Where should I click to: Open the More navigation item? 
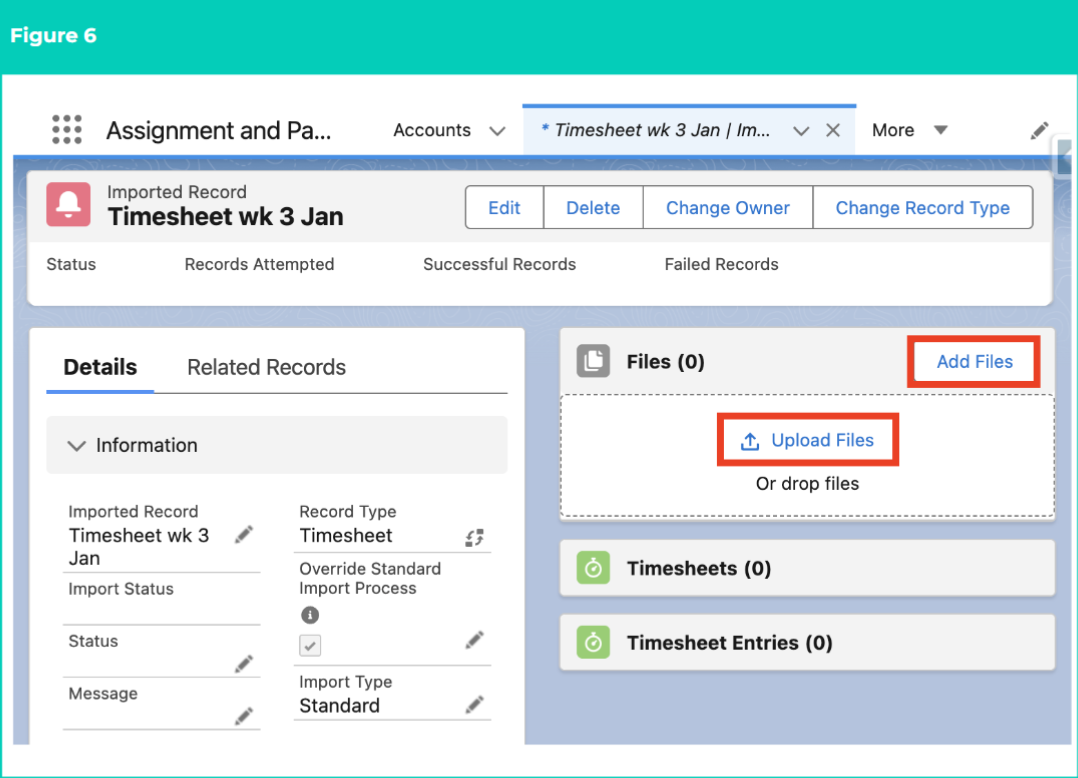pyautogui.click(x=892, y=130)
